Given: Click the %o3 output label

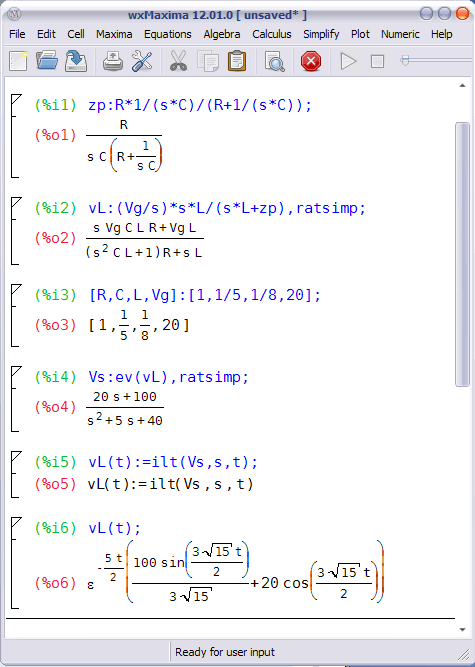Looking at the screenshot, I should [x=55, y=325].
